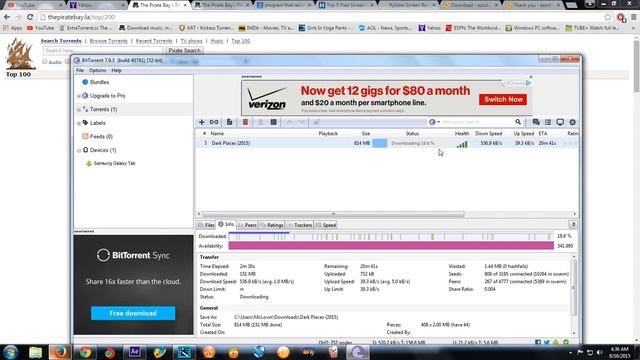Expand the Labels tree node
The image size is (640, 360).
tap(79, 123)
